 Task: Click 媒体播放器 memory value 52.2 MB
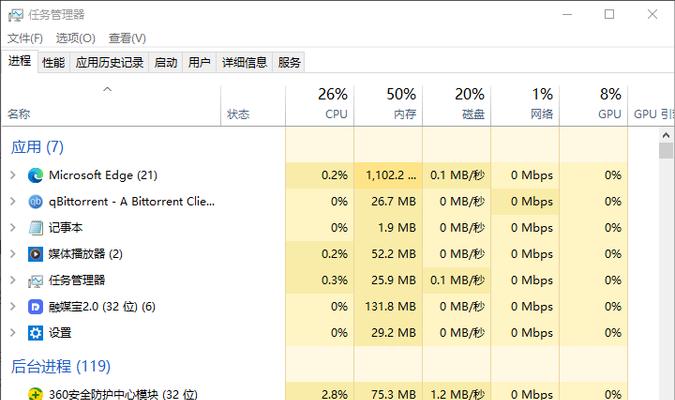393,254
